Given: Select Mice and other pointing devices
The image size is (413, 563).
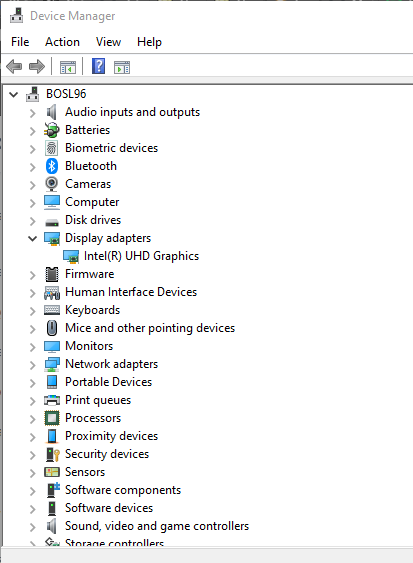Looking at the screenshot, I should pyautogui.click(x=150, y=328).
